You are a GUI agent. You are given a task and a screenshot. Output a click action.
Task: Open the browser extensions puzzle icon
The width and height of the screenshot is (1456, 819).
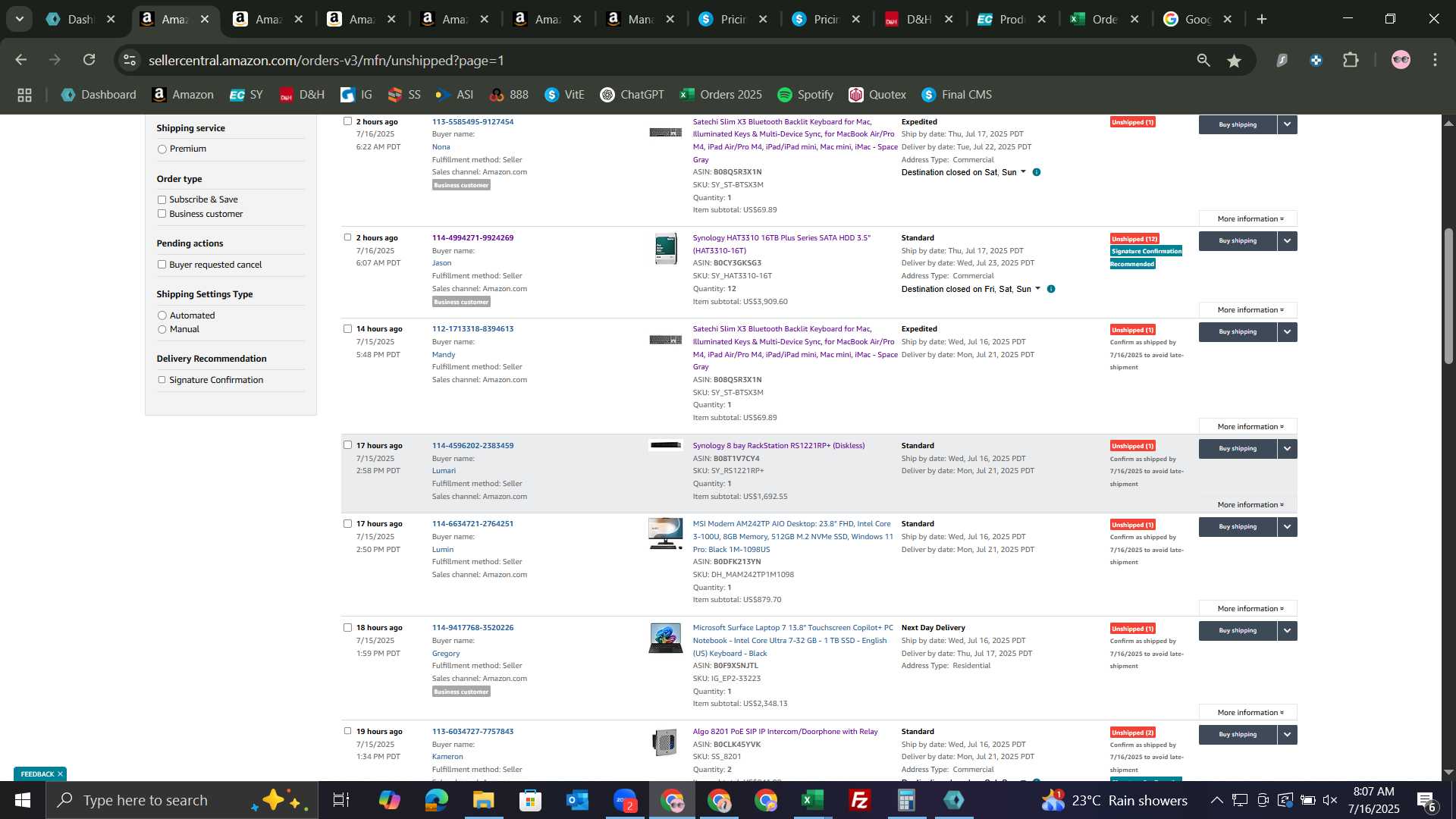tap(1351, 60)
